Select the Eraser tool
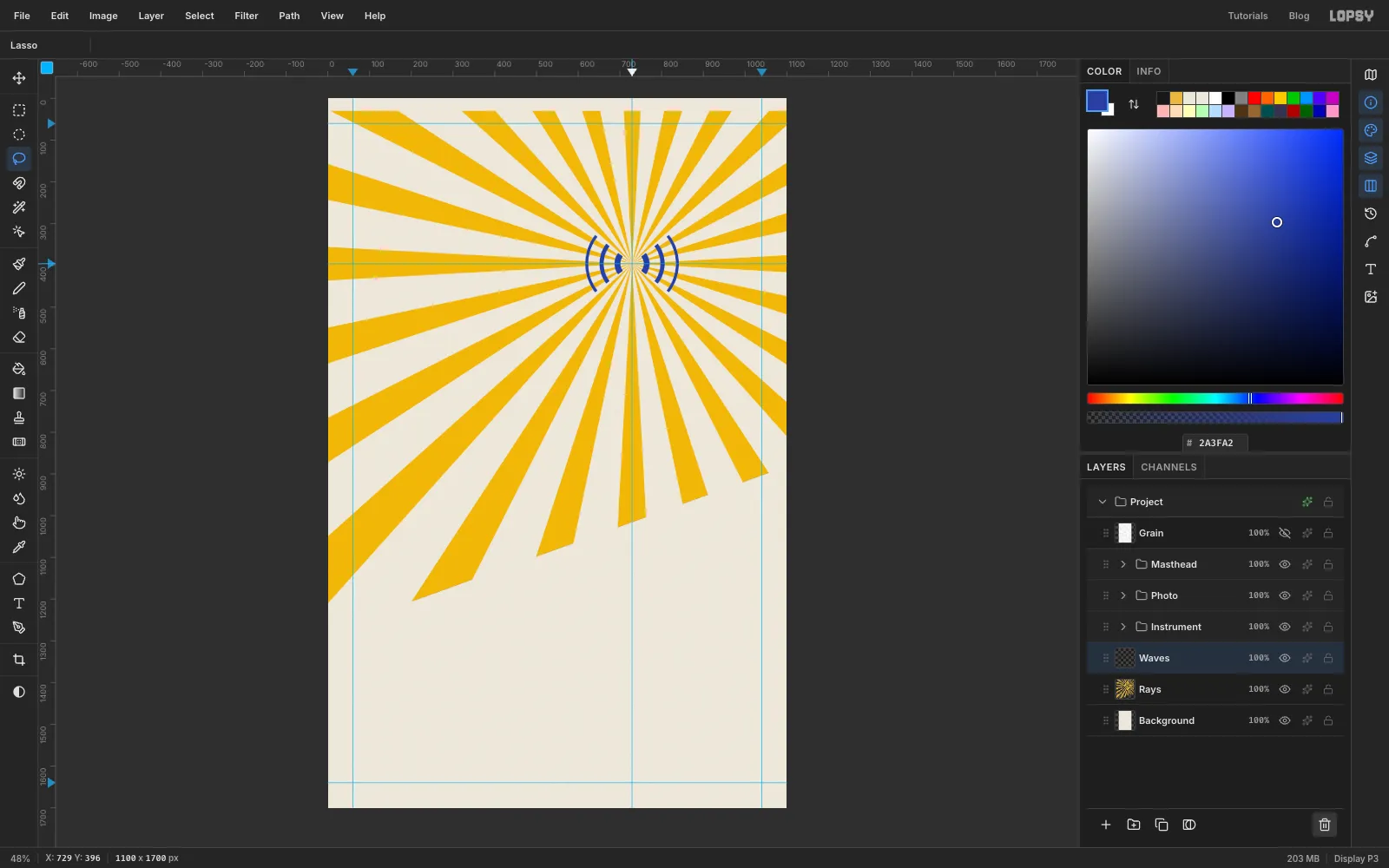1389x868 pixels. coord(19,338)
